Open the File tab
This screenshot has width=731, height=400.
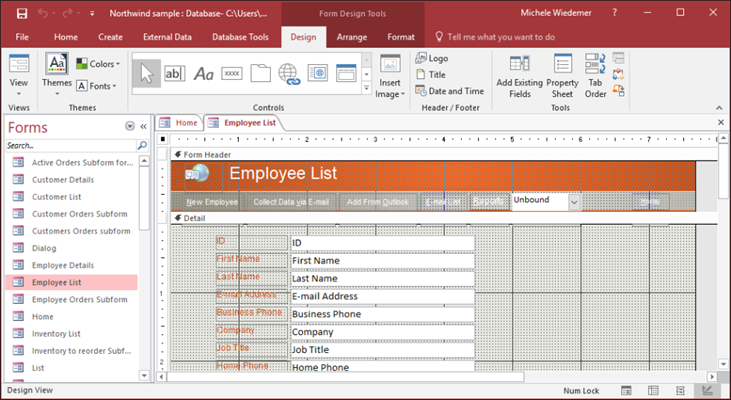point(22,37)
